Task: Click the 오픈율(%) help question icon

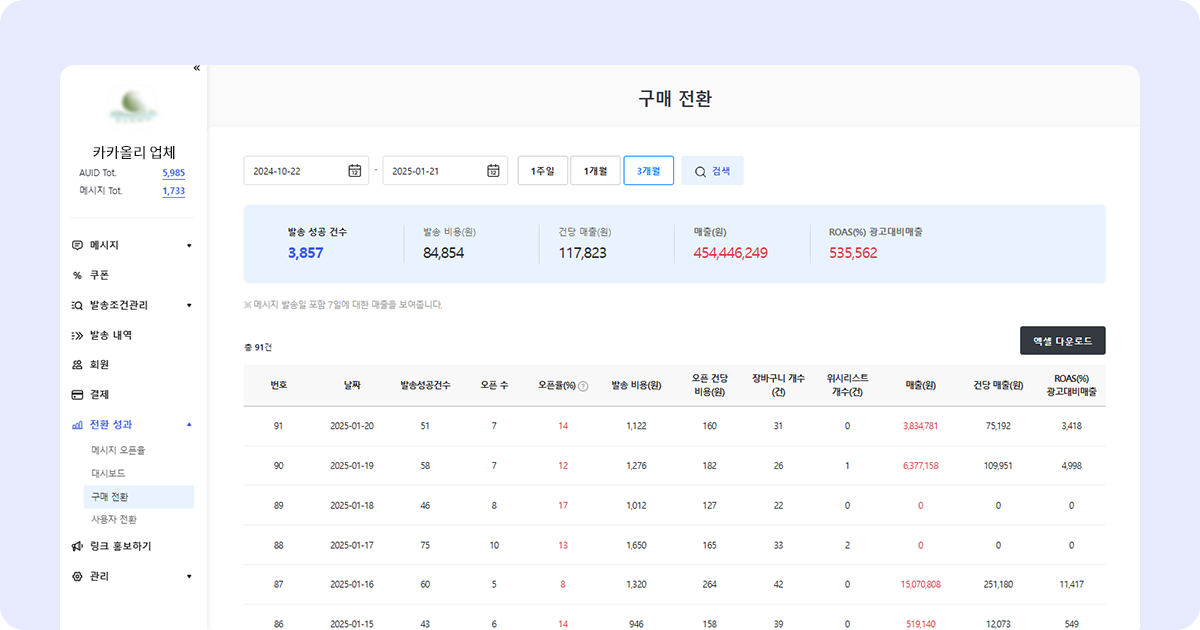Action: point(583,386)
